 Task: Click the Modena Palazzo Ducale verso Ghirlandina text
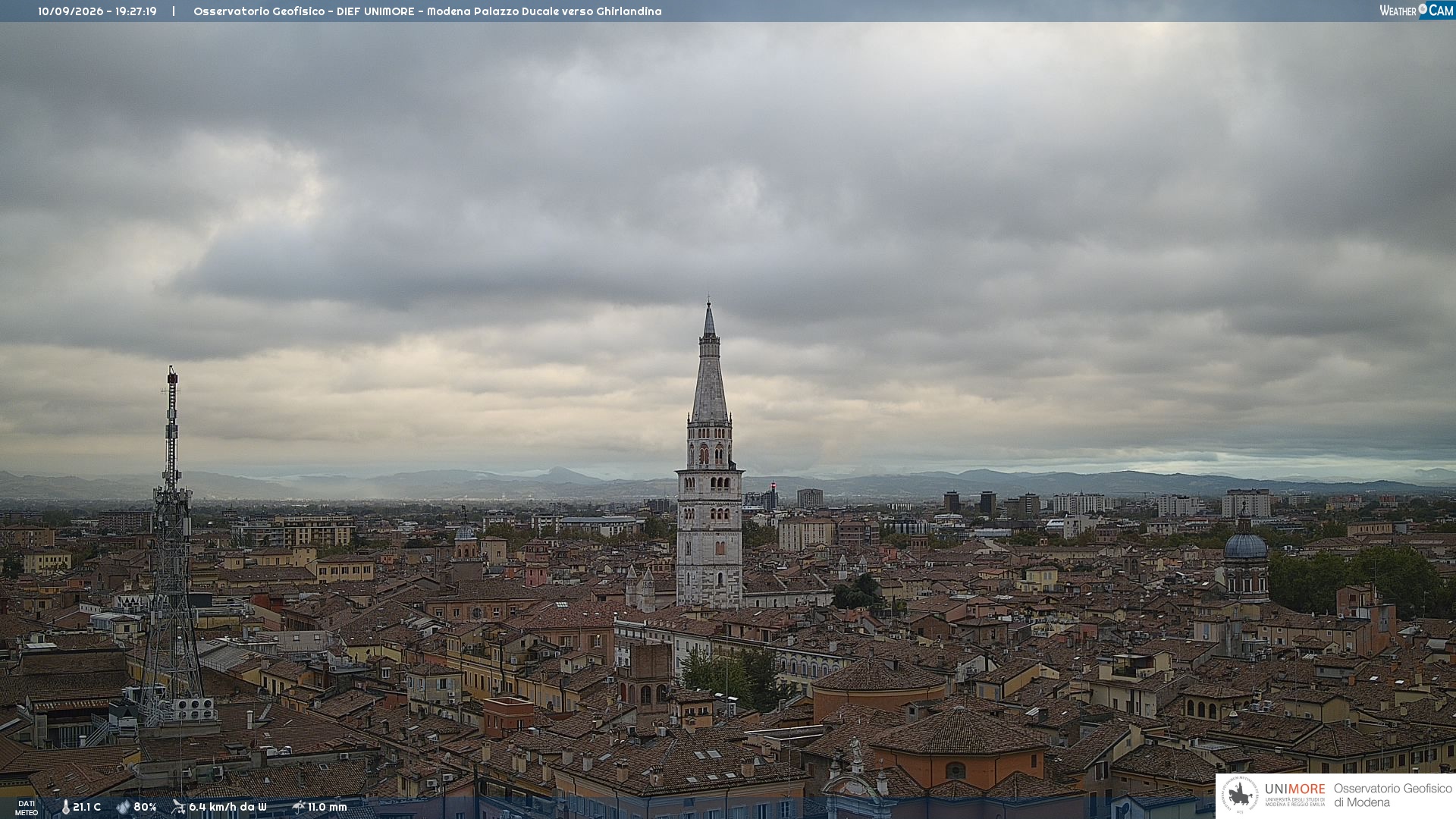click(544, 11)
